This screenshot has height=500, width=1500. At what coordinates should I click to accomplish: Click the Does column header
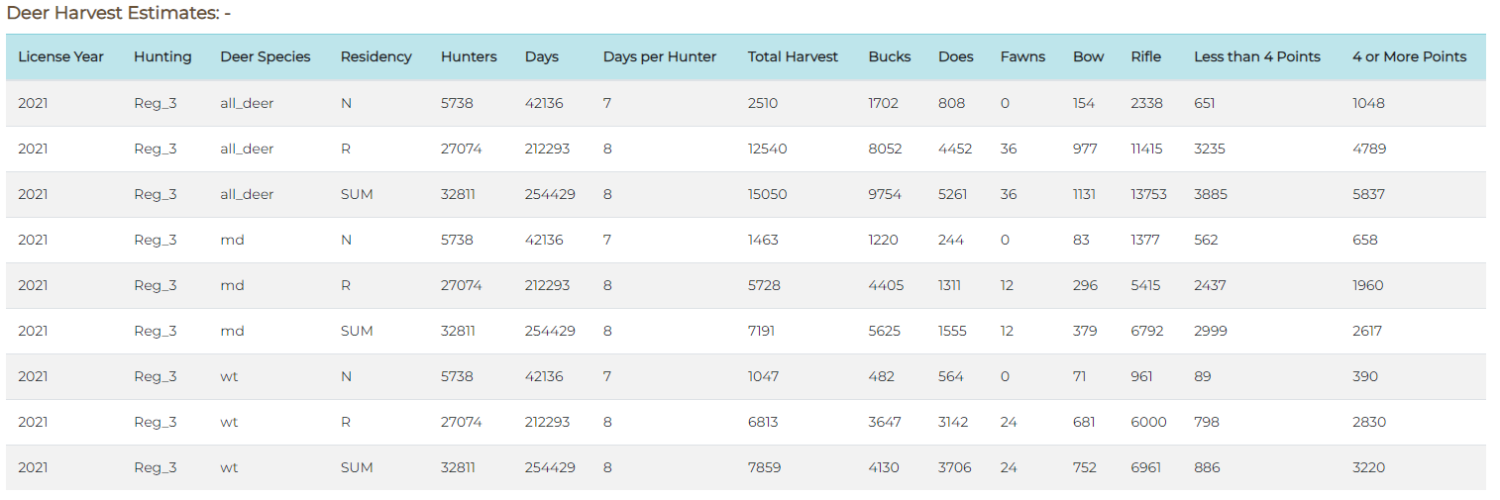pyautogui.click(x=956, y=57)
